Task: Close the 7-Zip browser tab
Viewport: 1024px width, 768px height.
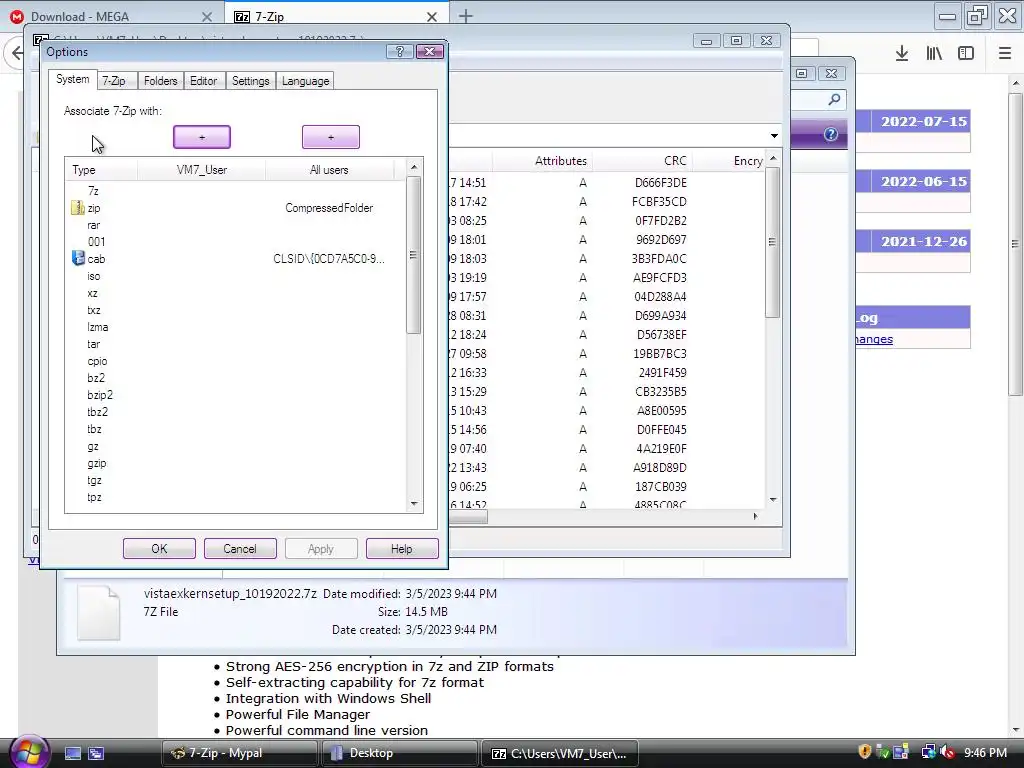Action: (432, 17)
